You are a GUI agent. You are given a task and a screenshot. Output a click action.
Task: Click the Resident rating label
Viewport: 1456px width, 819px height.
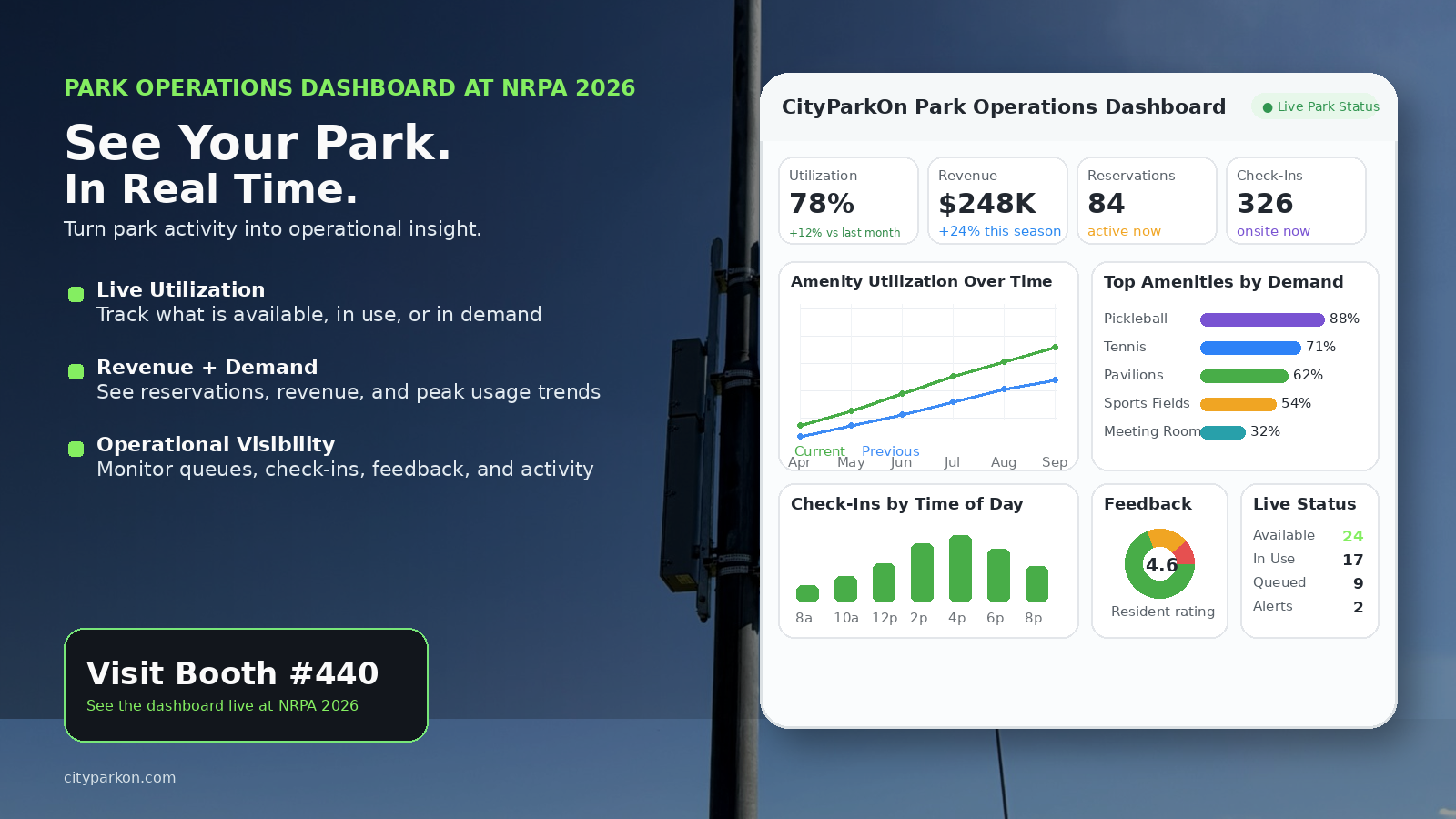coord(1162,612)
